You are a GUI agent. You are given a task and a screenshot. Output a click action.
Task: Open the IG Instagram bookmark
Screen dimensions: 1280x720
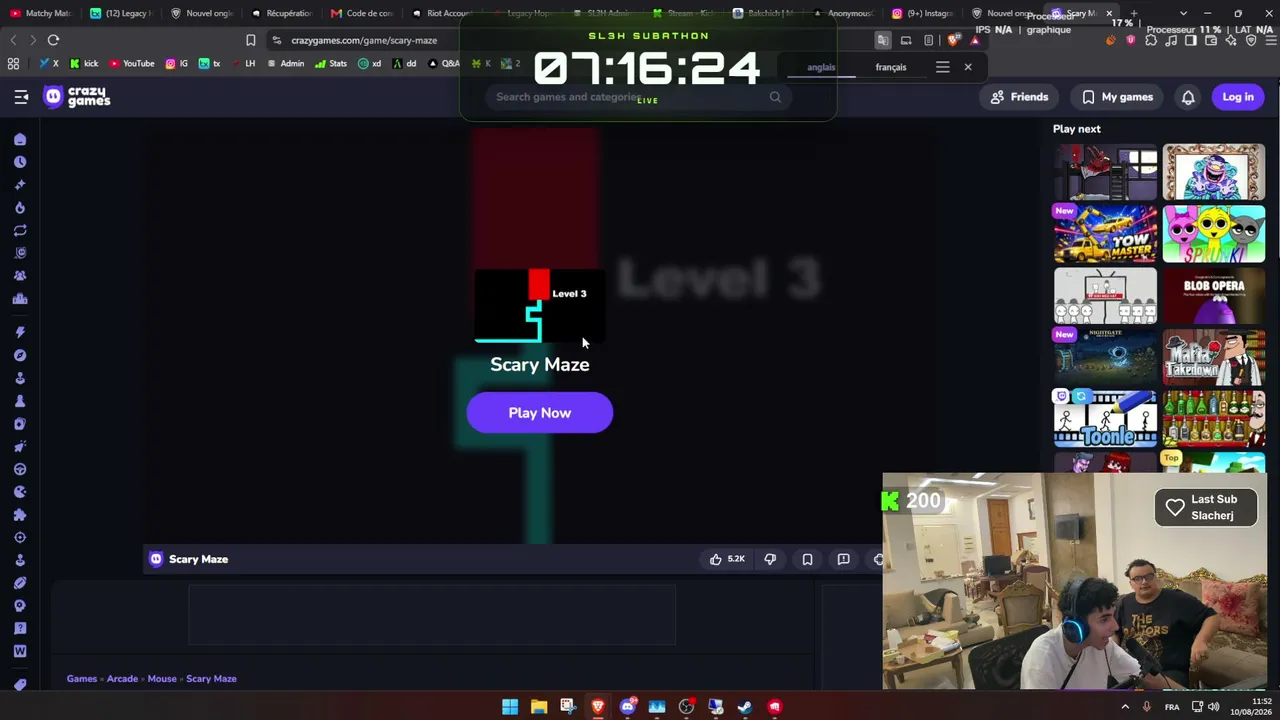[x=177, y=63]
